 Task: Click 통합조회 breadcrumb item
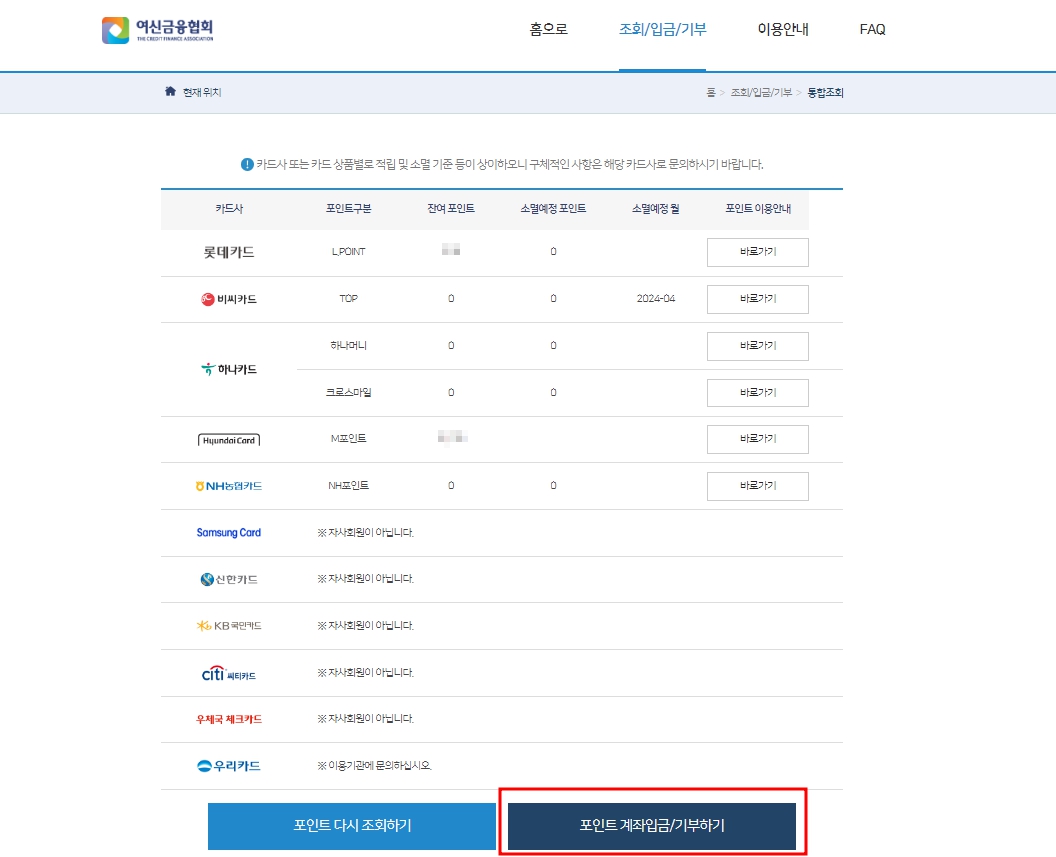[825, 92]
